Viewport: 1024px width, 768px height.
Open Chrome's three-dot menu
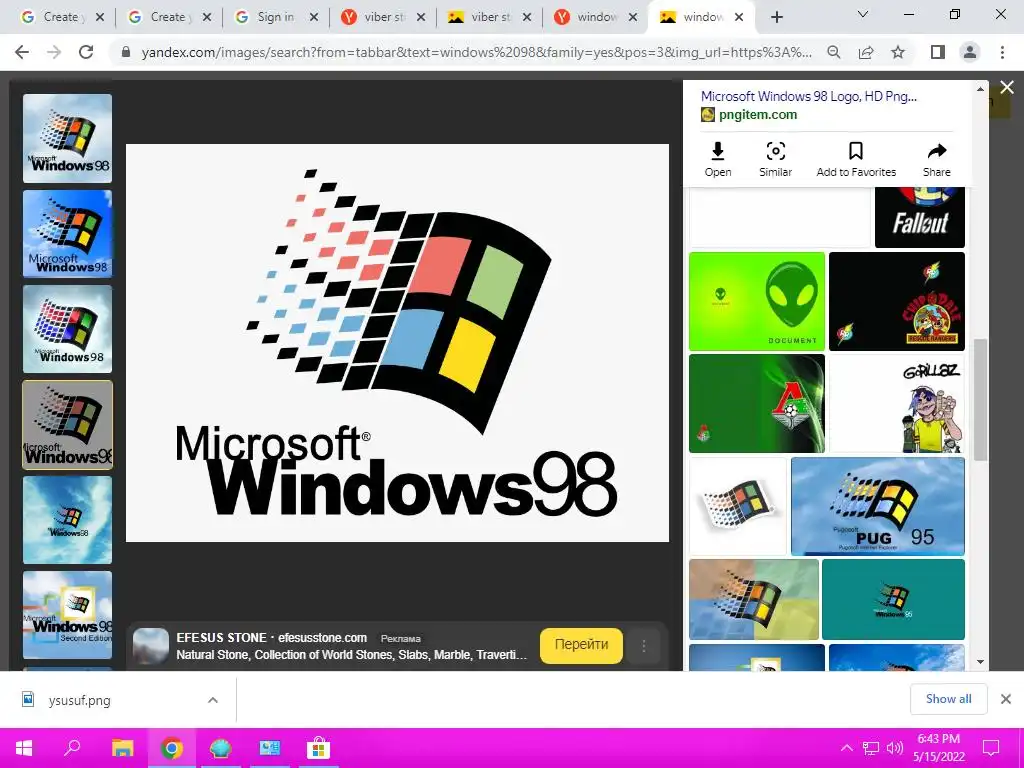(x=1002, y=52)
